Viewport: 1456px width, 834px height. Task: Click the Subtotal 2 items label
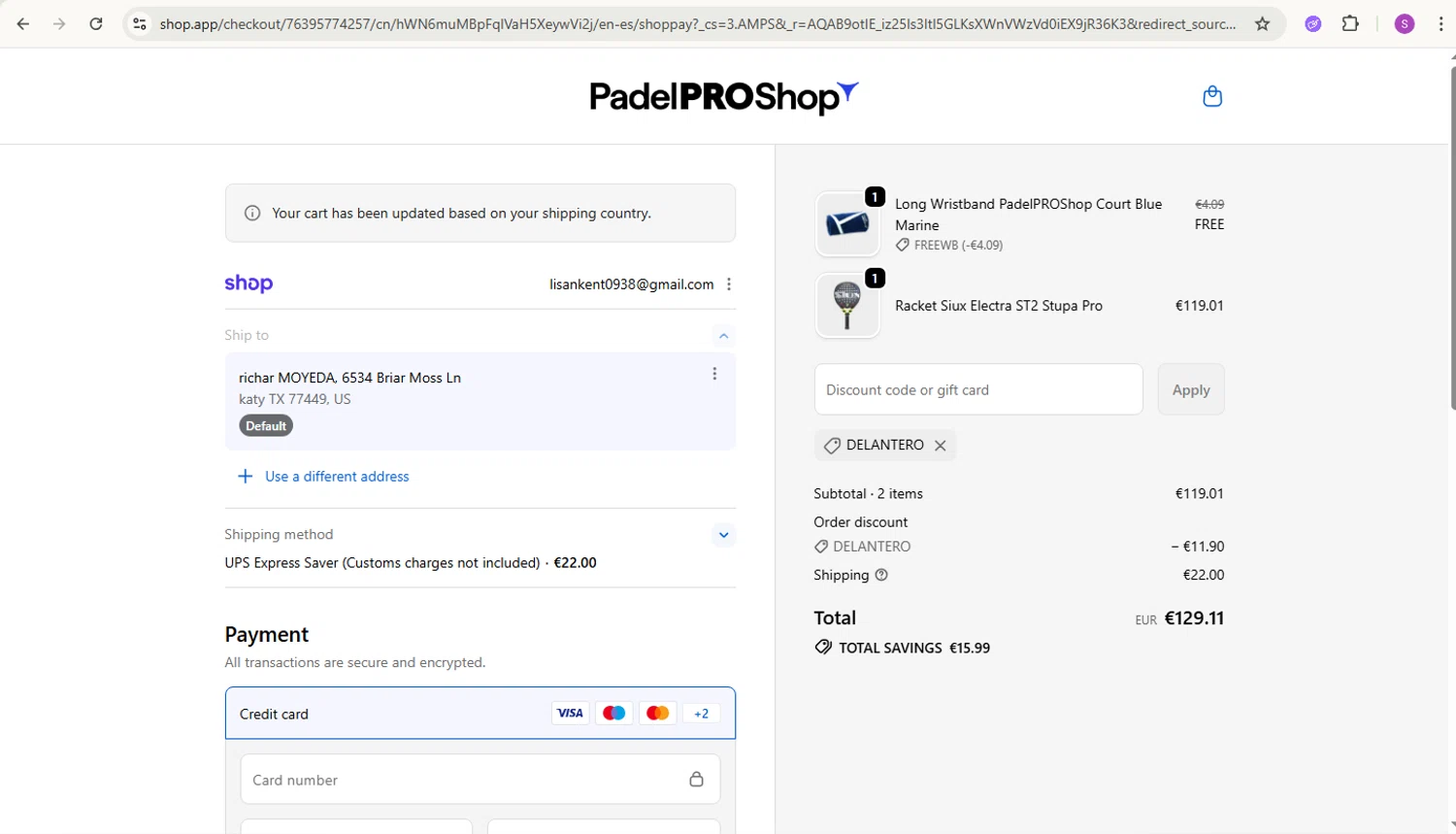pos(869,494)
